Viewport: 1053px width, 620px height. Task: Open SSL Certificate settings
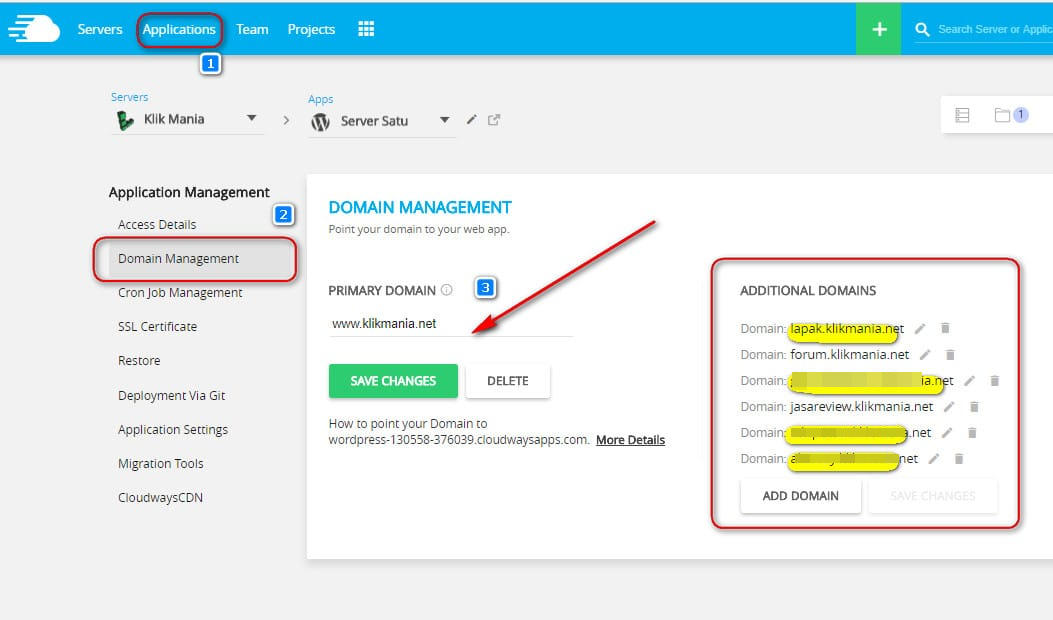pos(157,326)
